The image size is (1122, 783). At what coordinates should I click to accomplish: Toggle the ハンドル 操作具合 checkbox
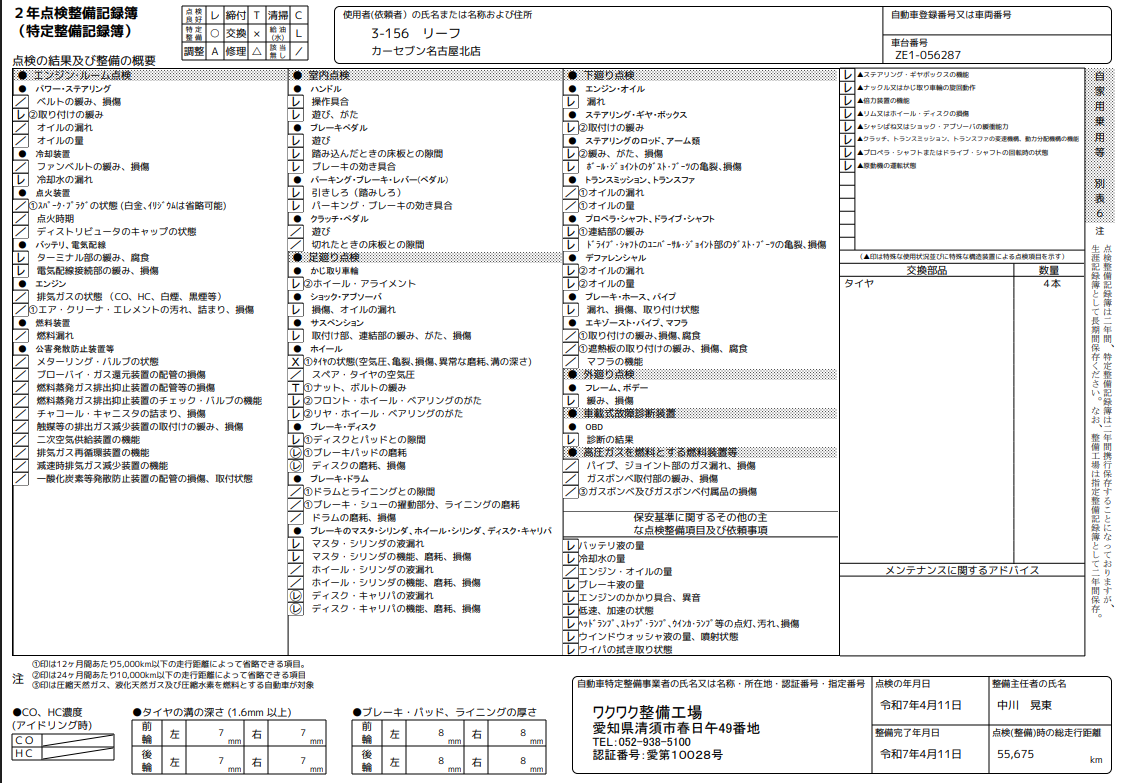click(x=296, y=102)
